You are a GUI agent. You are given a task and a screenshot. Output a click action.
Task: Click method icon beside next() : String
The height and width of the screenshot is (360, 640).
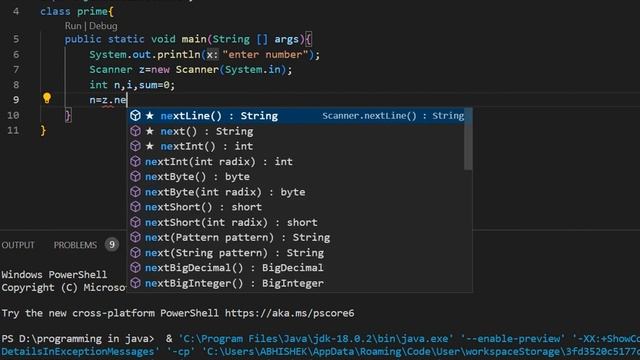[x=136, y=131]
